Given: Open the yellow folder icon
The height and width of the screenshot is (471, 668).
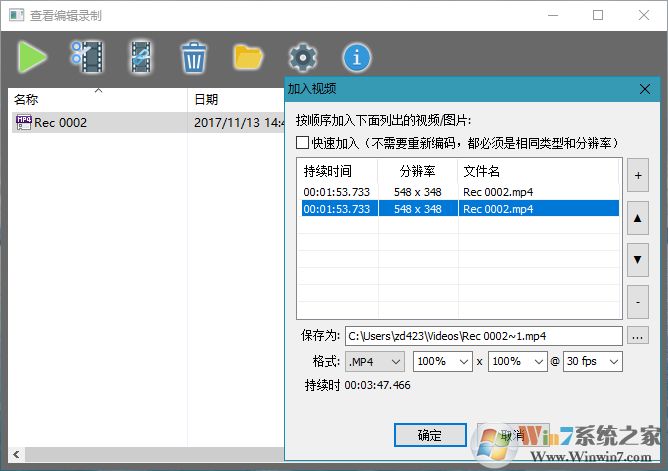Looking at the screenshot, I should [x=248, y=57].
